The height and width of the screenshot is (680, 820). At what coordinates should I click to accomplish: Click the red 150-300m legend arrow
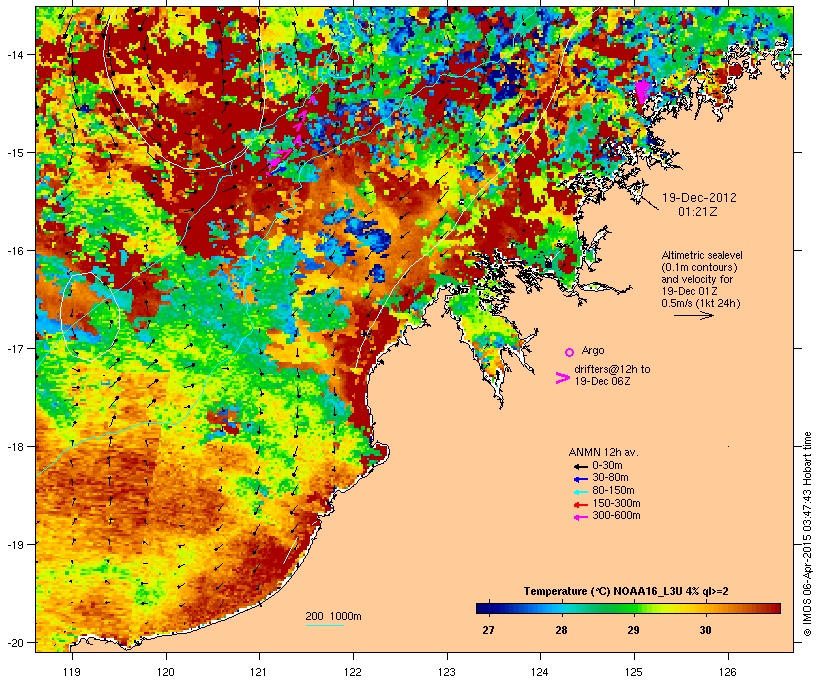580,505
